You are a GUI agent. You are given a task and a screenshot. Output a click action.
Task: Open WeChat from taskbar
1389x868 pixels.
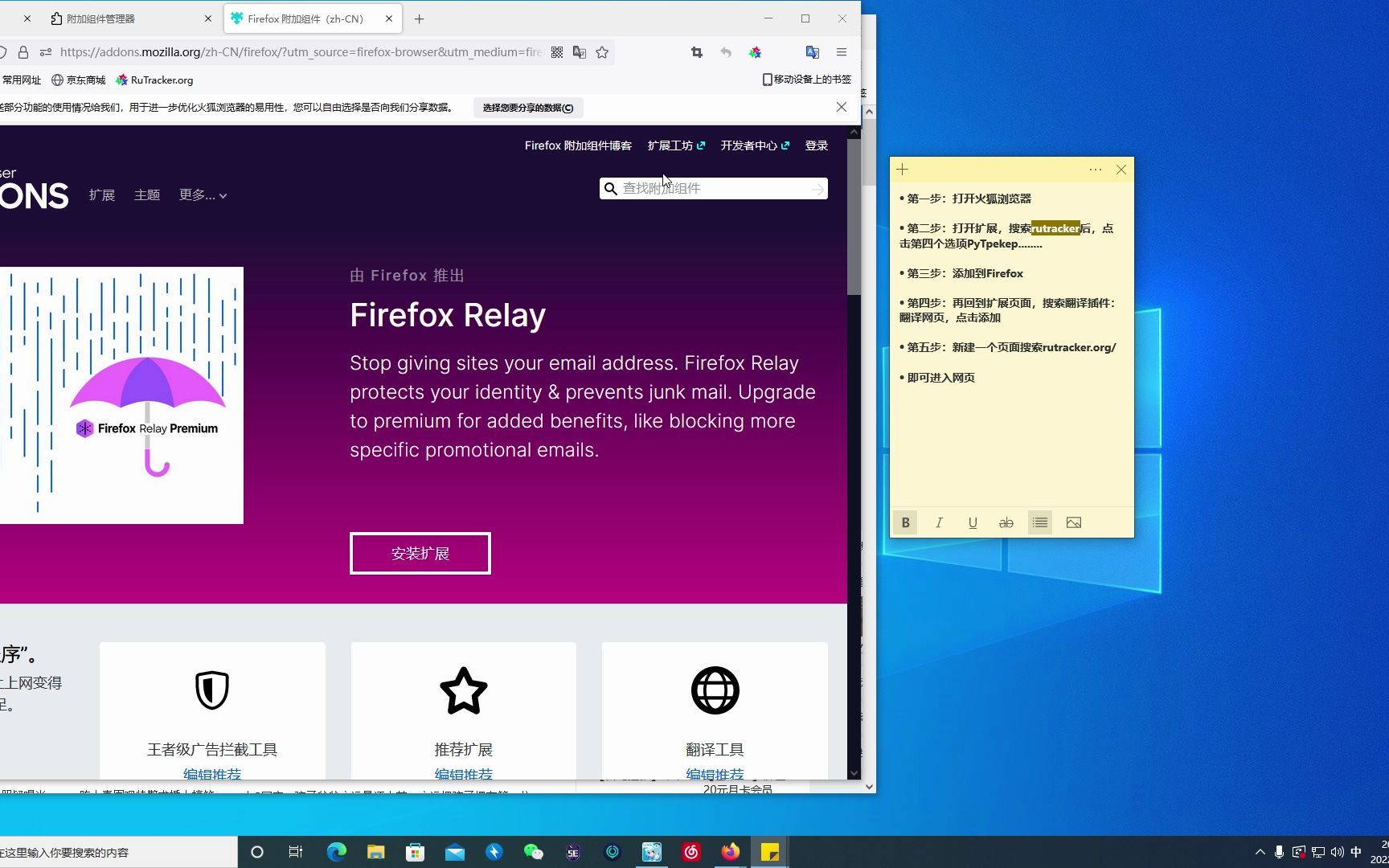(x=534, y=852)
